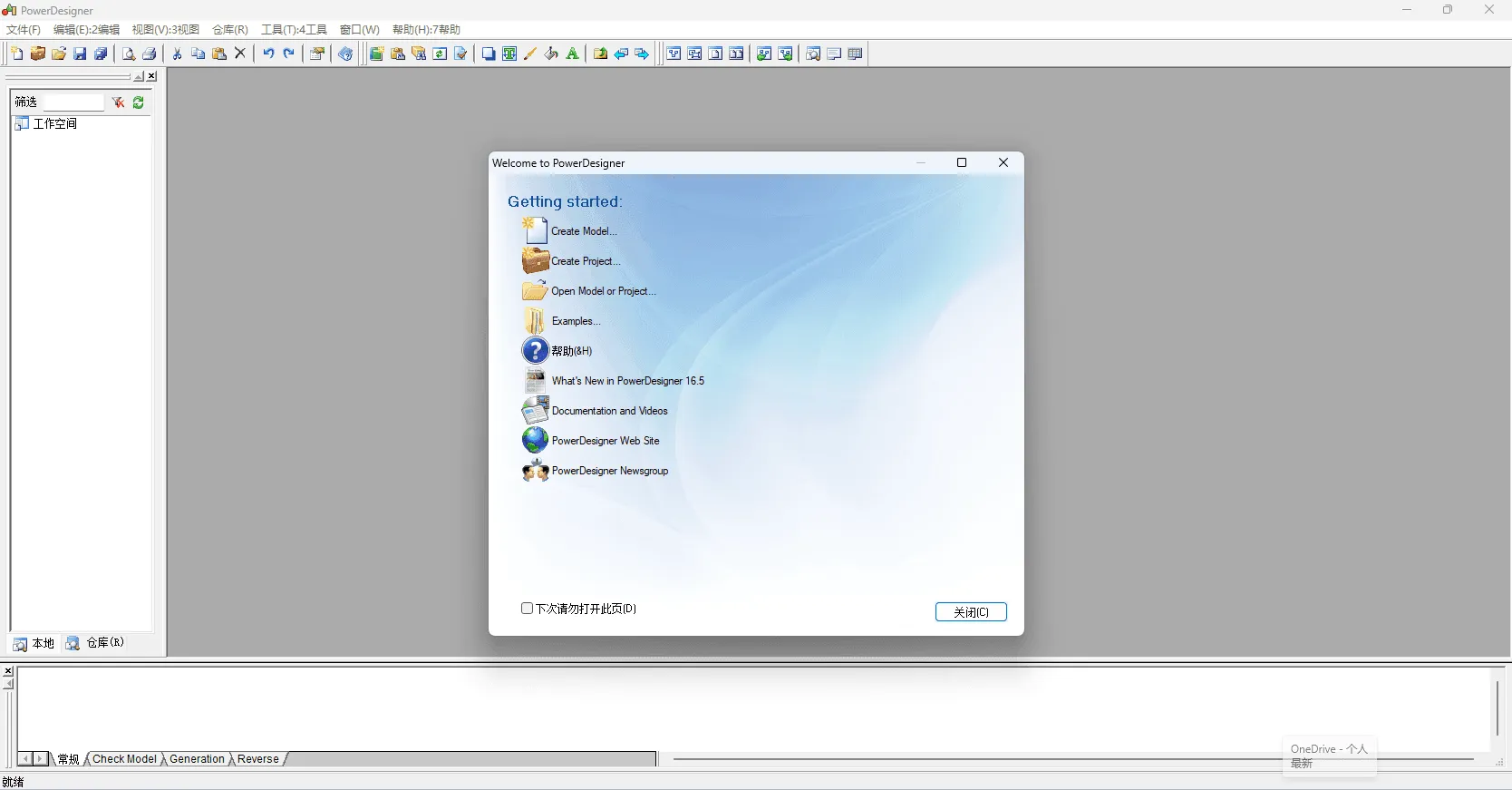Click the clear filter icon in browser
Viewport: 1512px width, 790px height.
click(x=118, y=102)
